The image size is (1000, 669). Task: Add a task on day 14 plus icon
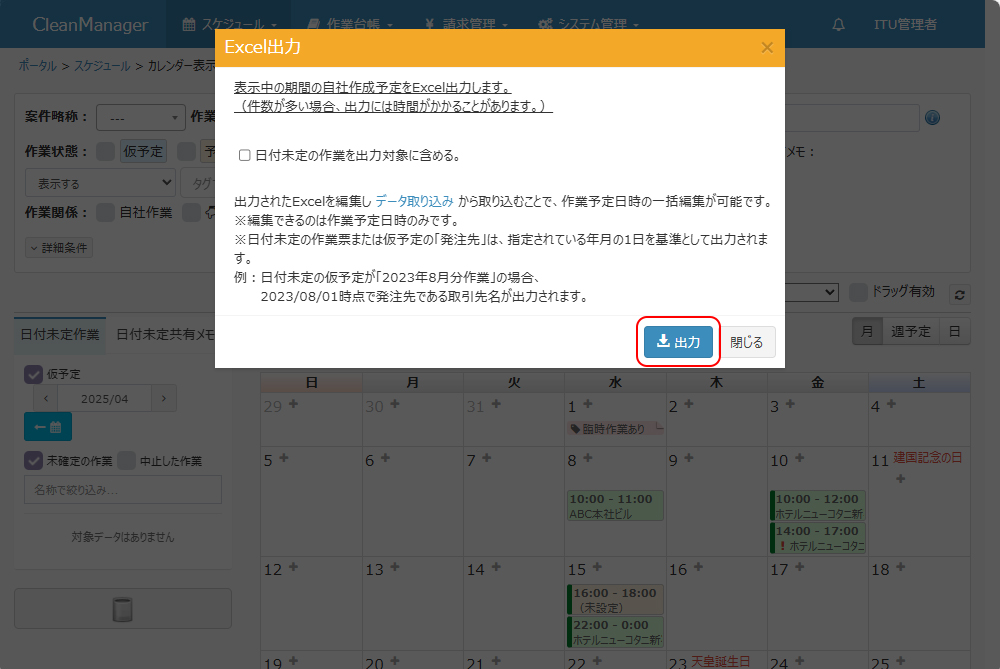pos(496,567)
